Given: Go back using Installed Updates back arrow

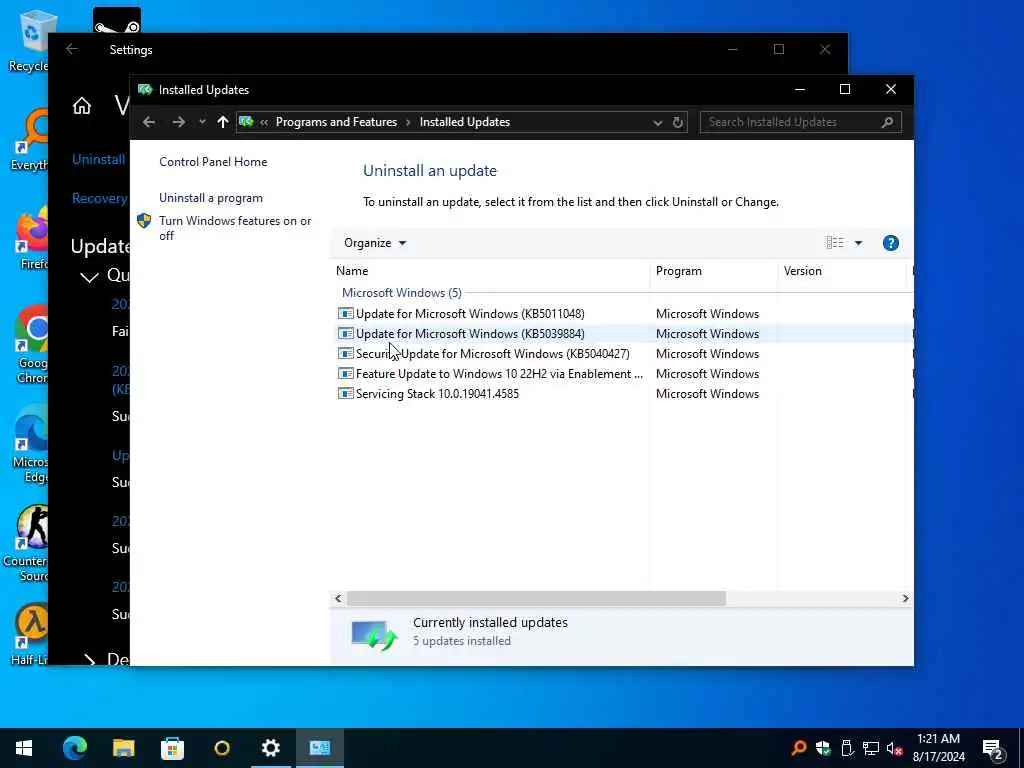Looking at the screenshot, I should click(x=149, y=122).
